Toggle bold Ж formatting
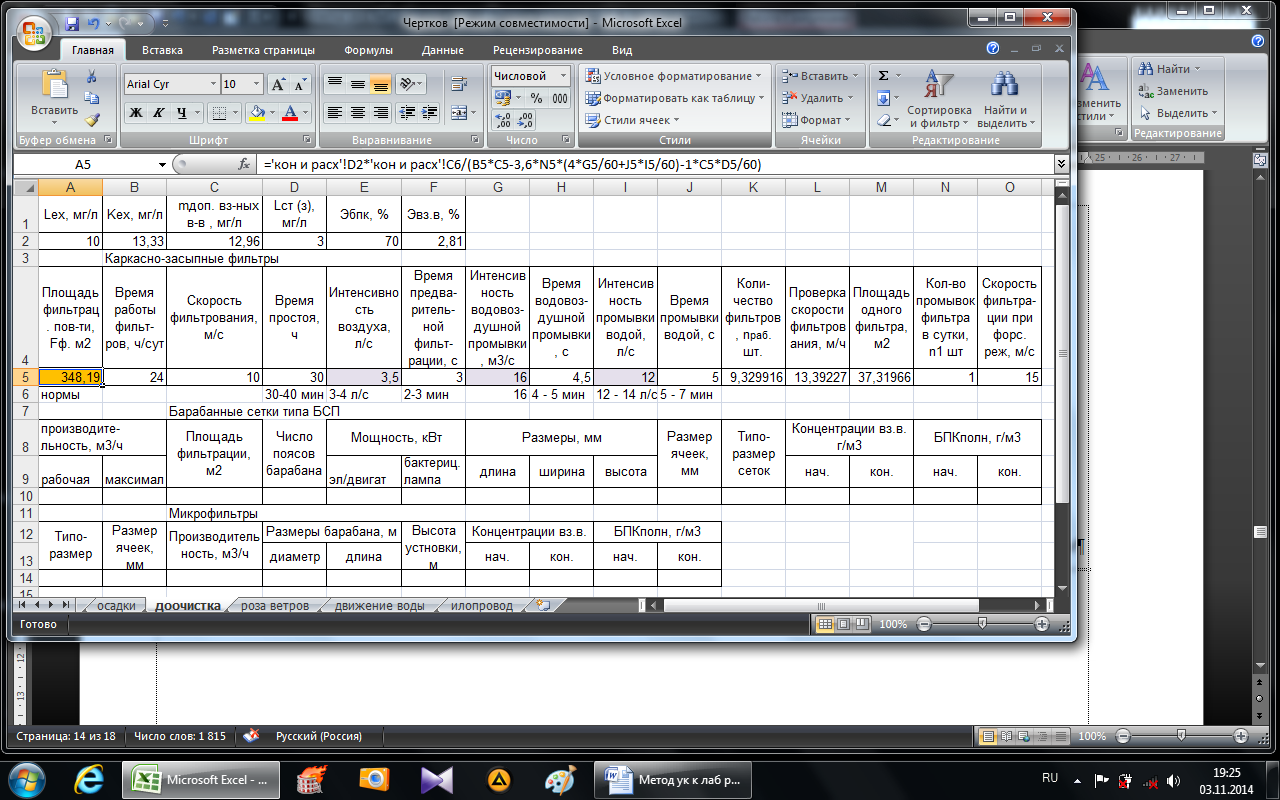The height and width of the screenshot is (800, 1280). pos(136,113)
